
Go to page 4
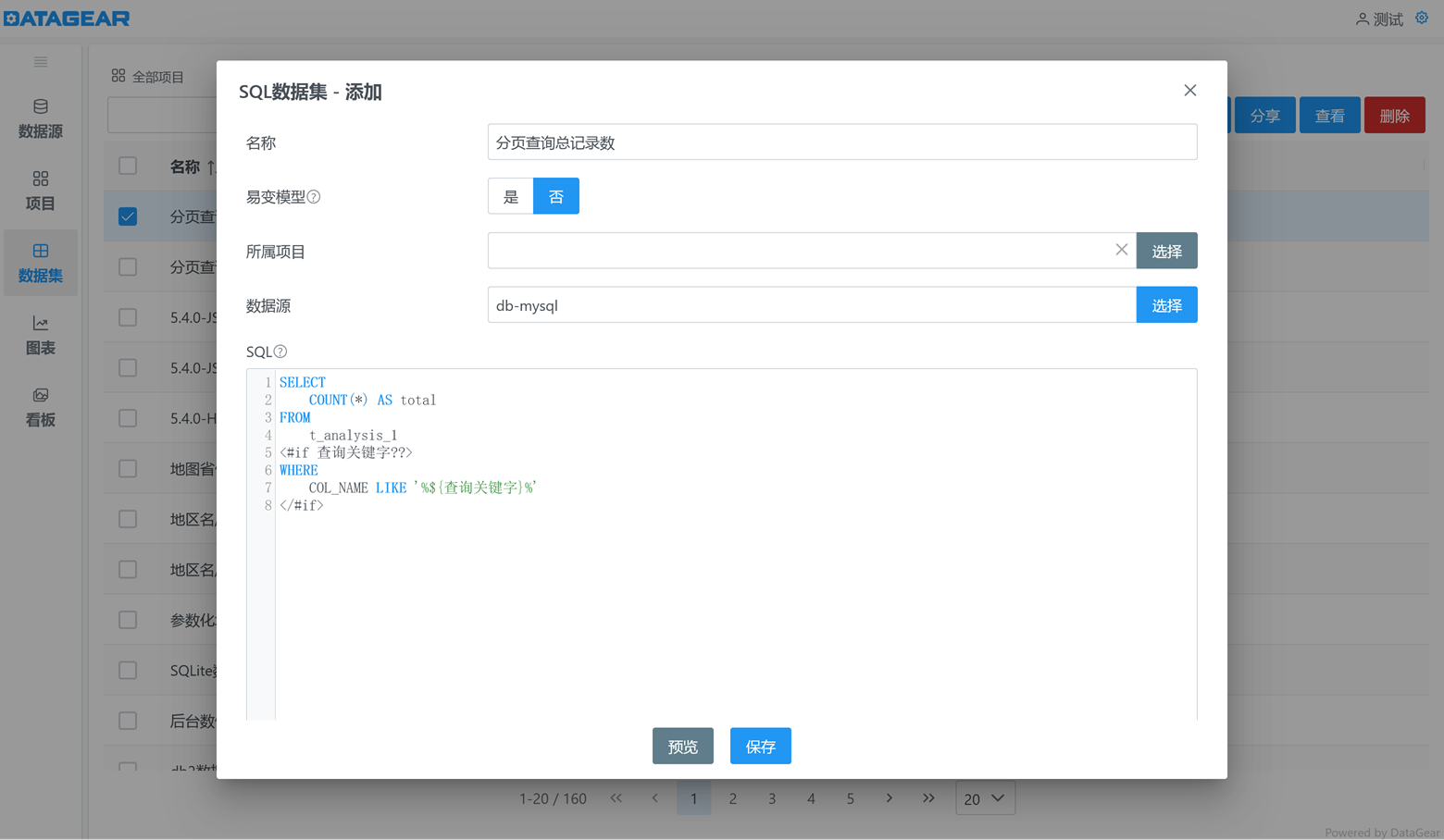[811, 798]
